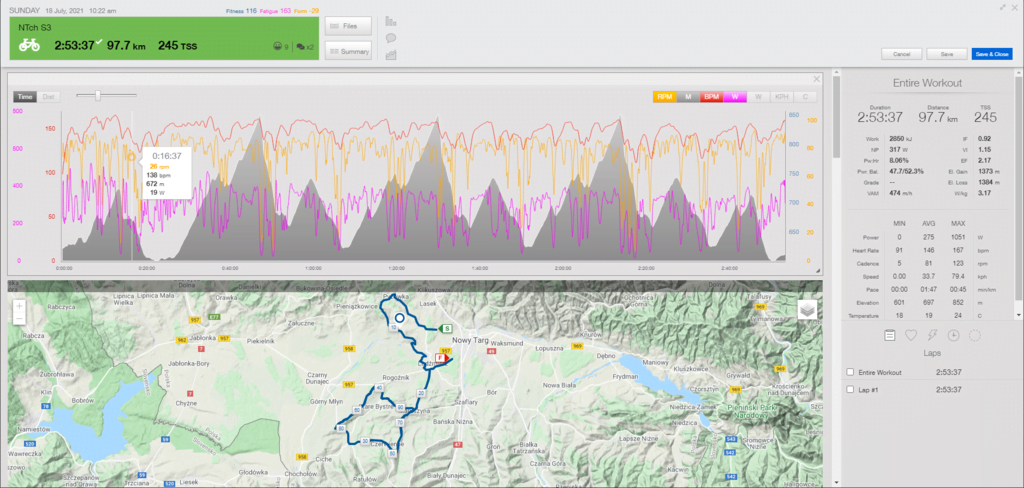Click the bike workout type icon
The height and width of the screenshot is (488, 1024).
[x=30, y=45]
